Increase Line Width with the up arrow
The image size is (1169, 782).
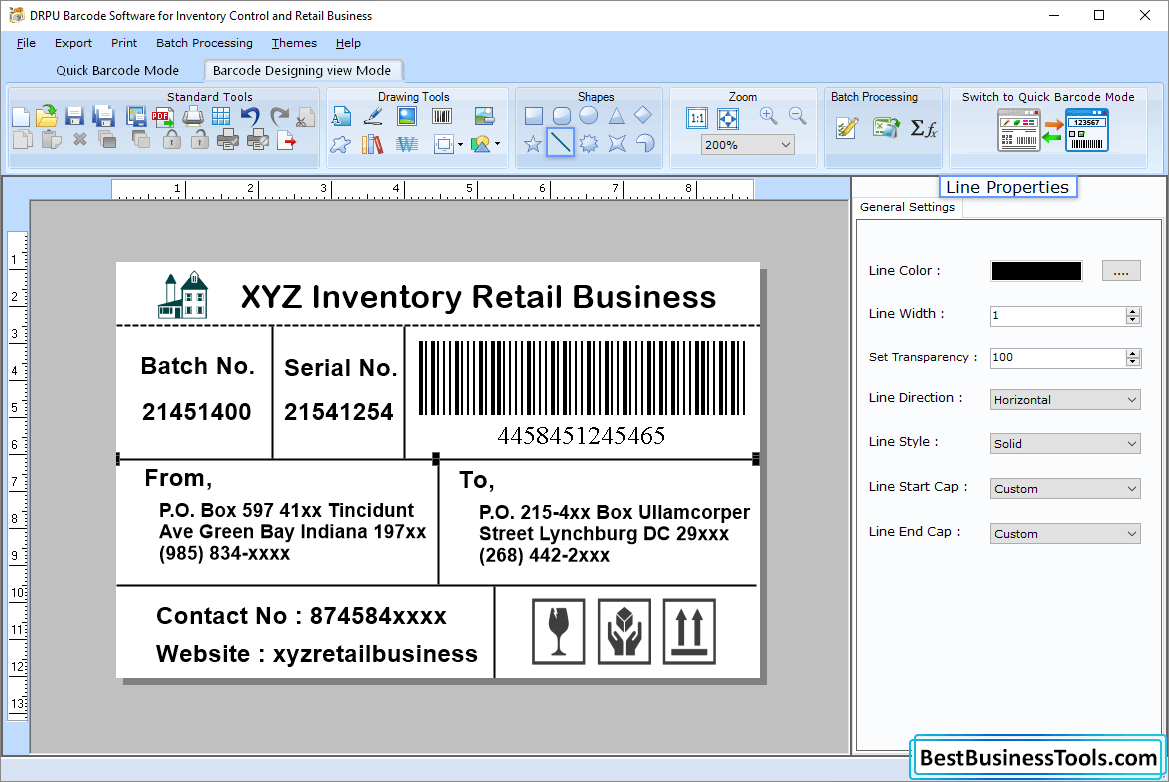[x=1132, y=311]
